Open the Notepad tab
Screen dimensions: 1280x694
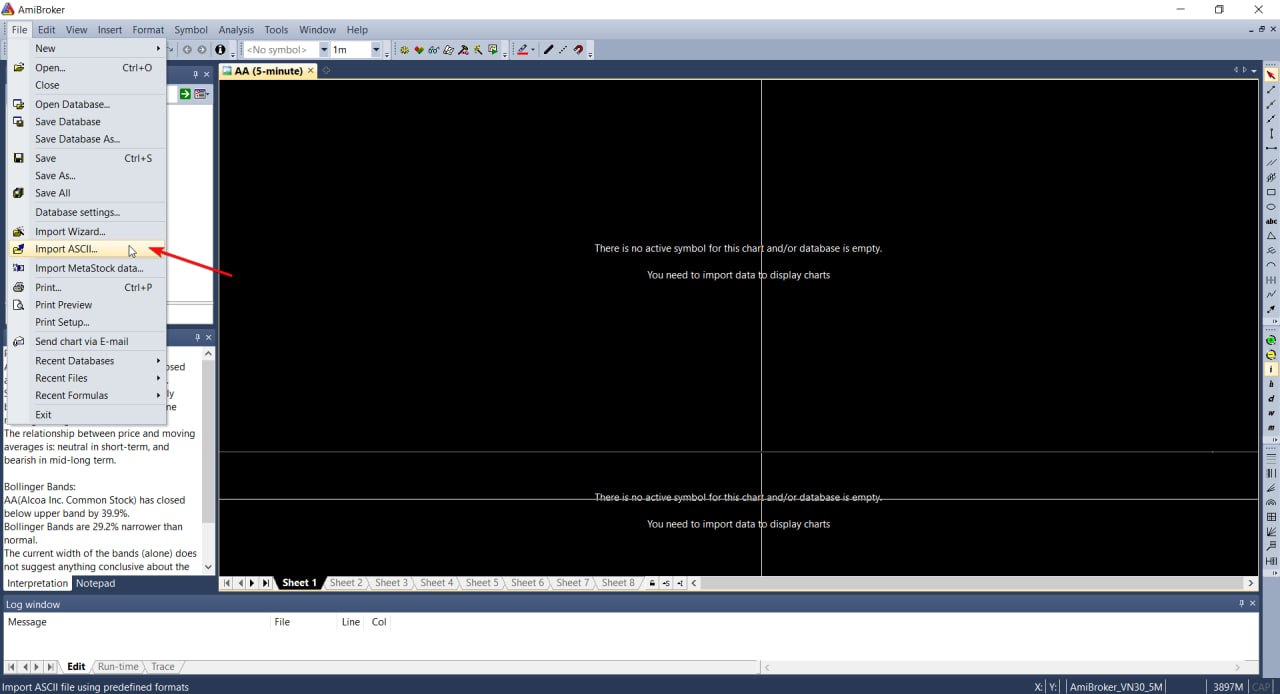[x=95, y=583]
